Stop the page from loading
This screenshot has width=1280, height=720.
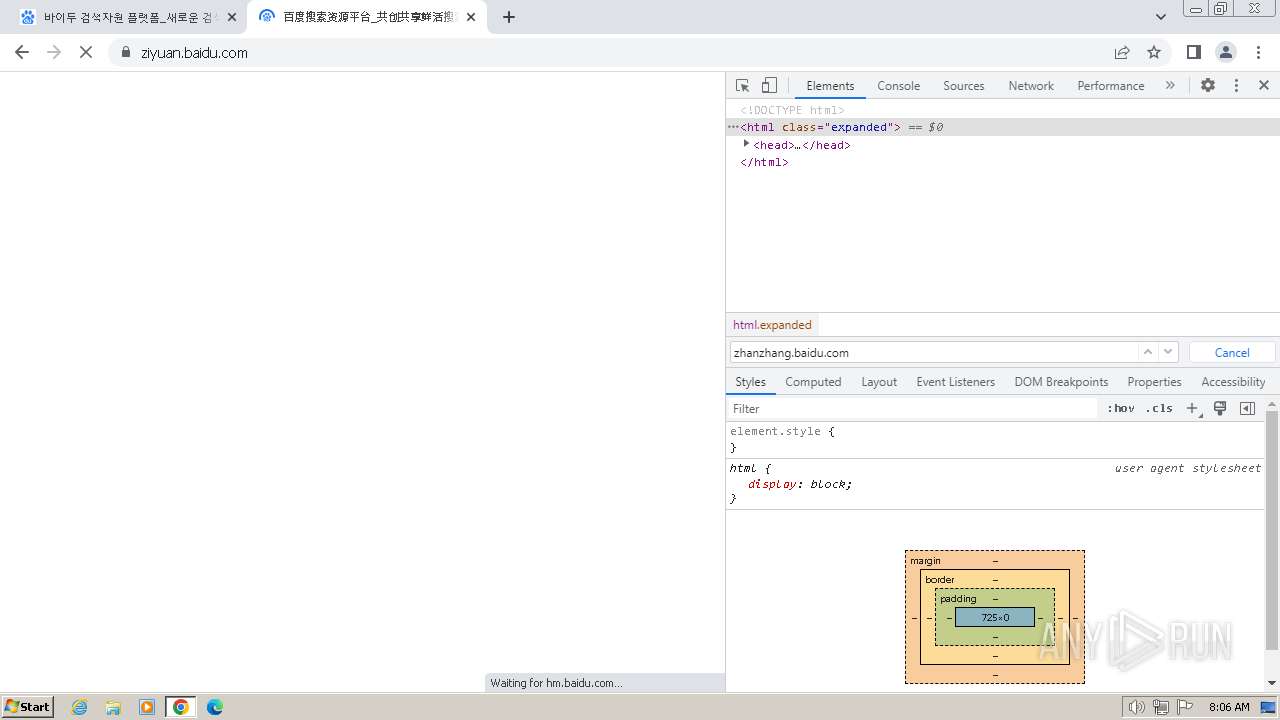pyautogui.click(x=86, y=52)
